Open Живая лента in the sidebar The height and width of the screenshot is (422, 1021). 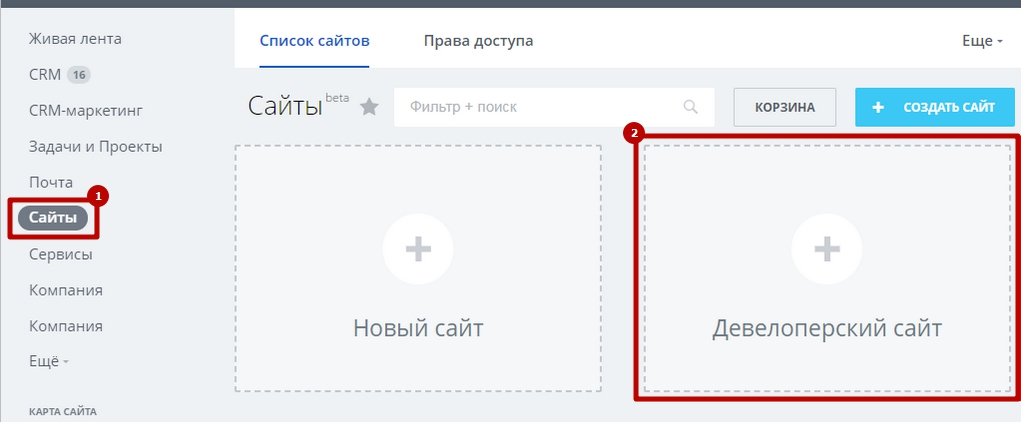click(75, 39)
